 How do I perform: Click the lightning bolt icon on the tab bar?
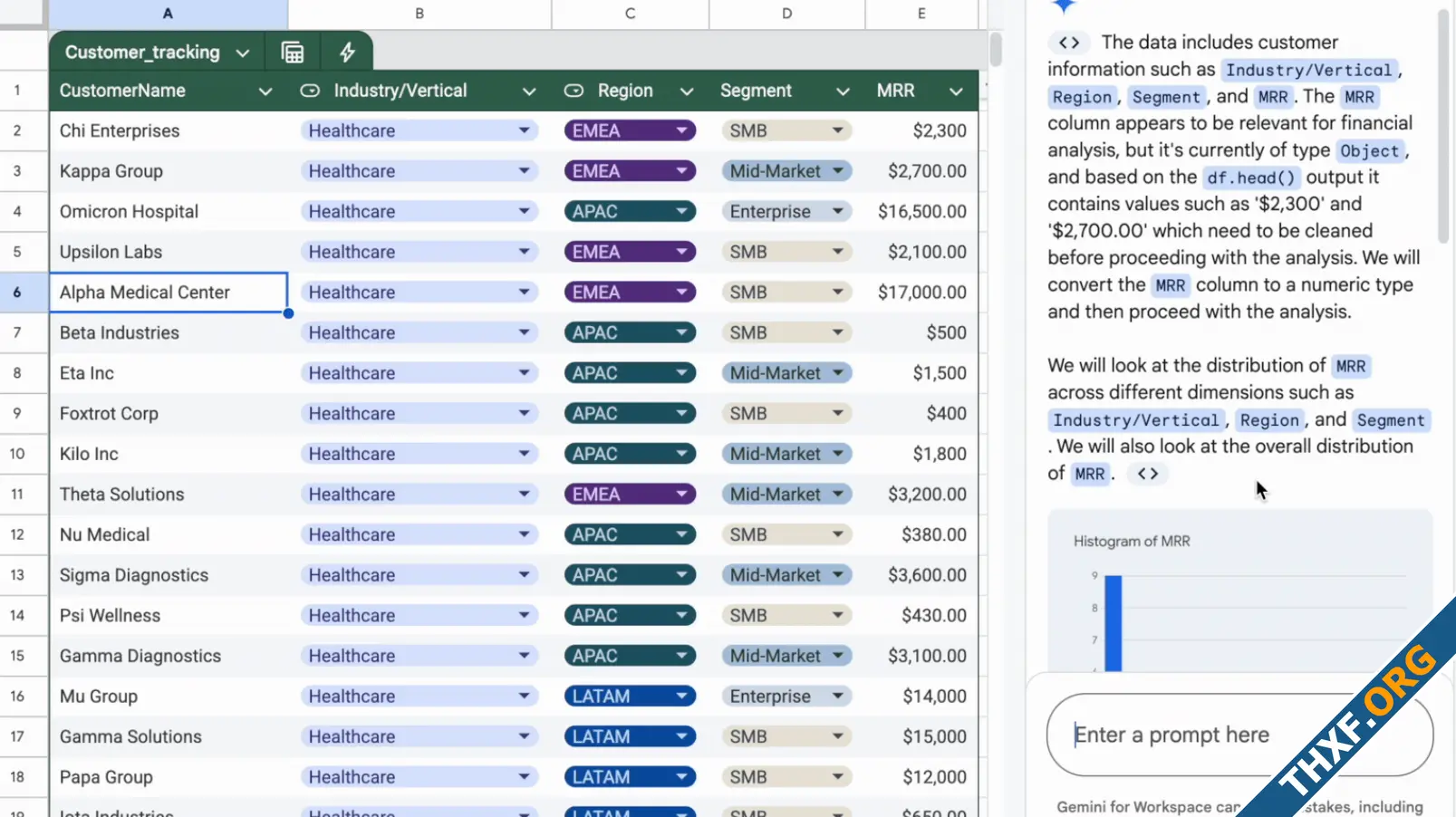tap(347, 52)
